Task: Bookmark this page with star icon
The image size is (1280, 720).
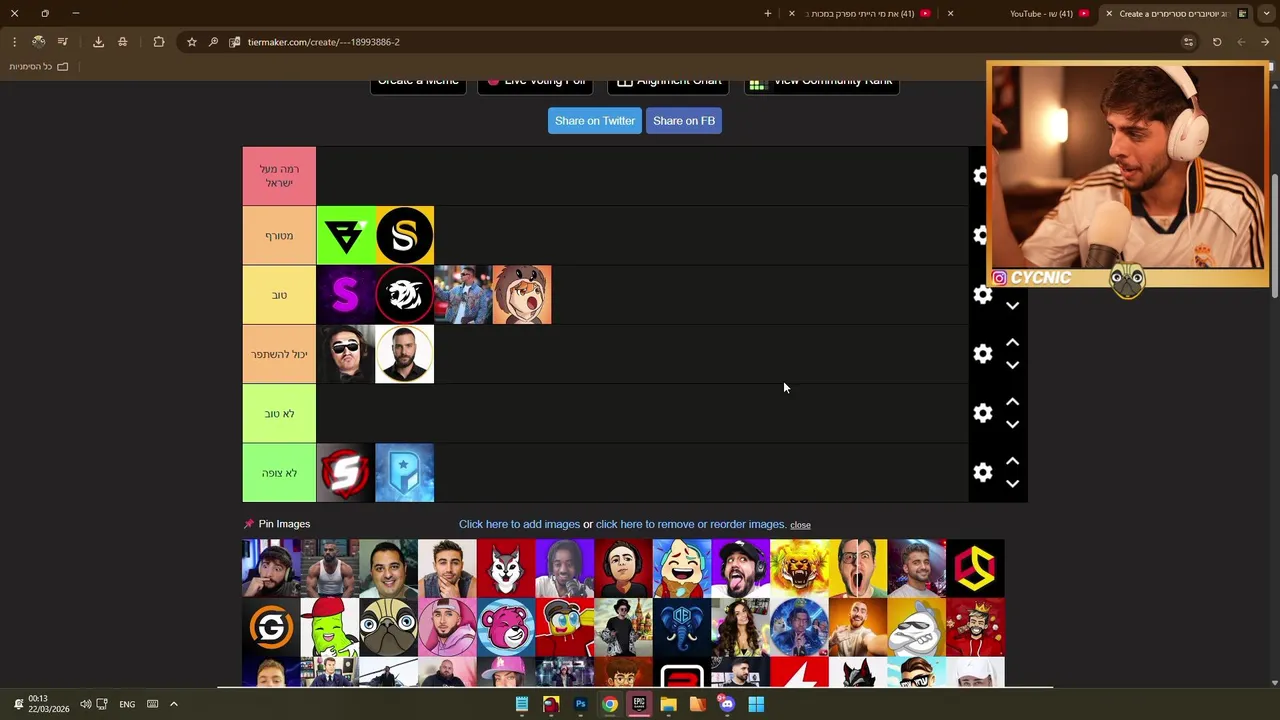Action: point(192,42)
